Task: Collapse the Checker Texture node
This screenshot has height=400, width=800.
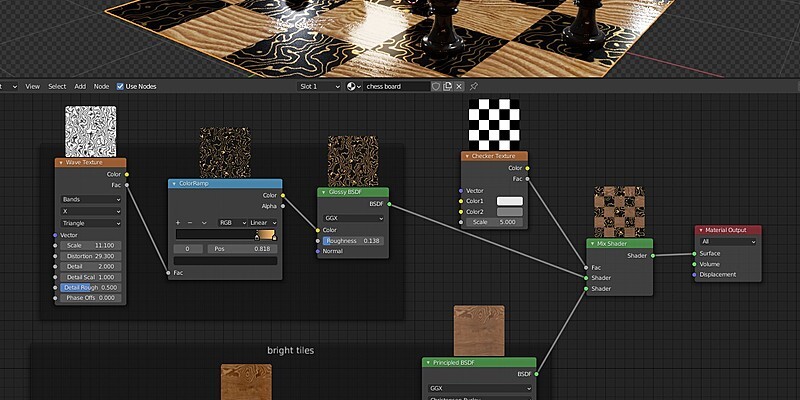Action: point(467,156)
